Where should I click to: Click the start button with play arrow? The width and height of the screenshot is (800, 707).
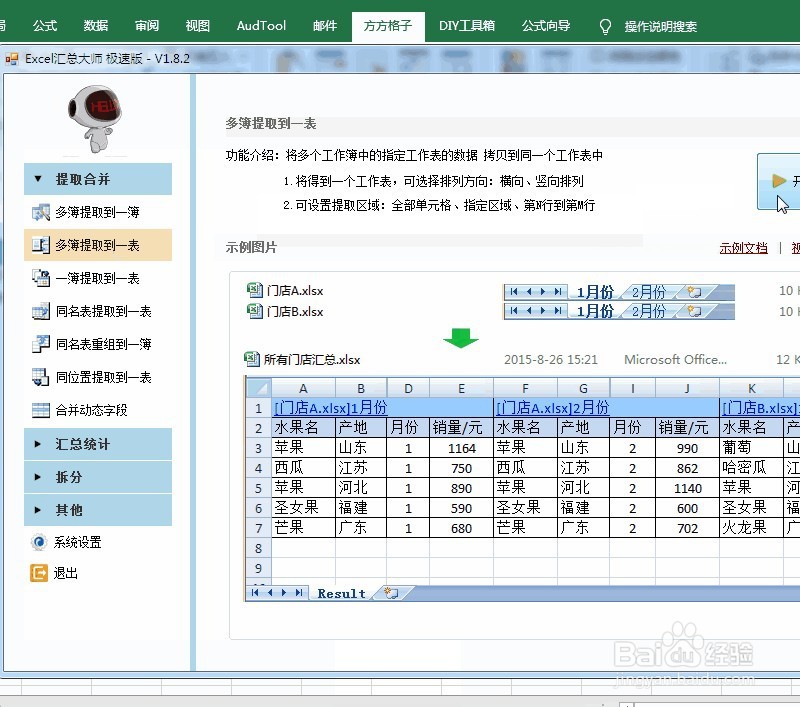pos(779,181)
